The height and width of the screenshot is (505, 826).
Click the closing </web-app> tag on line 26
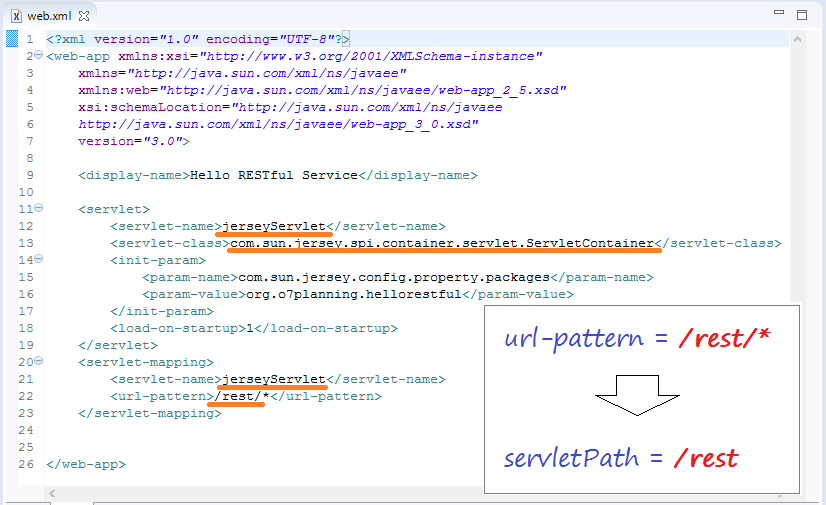pos(86,464)
